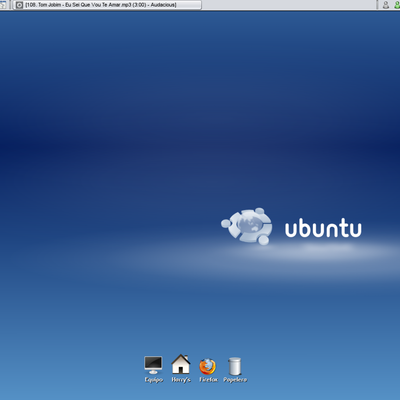400x400 pixels.
Task: Click the "ubuntu" wordmark on the wallpaper
Action: coord(323,228)
